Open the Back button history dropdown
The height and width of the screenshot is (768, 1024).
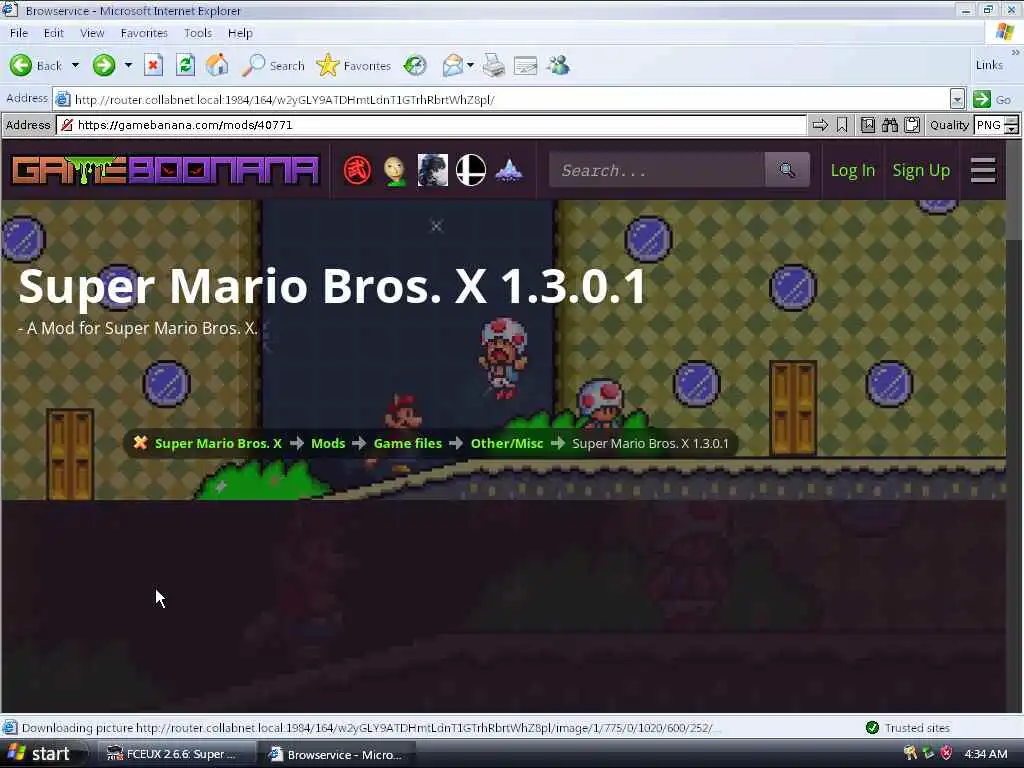tap(75, 65)
